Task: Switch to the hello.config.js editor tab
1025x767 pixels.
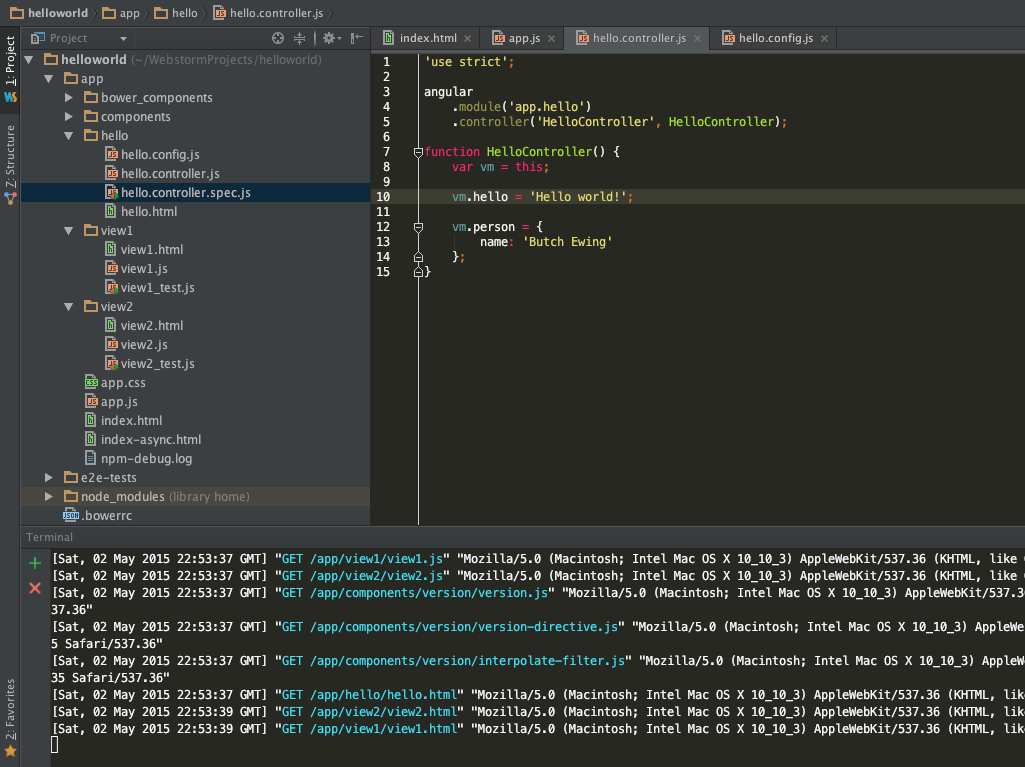Action: 775,39
